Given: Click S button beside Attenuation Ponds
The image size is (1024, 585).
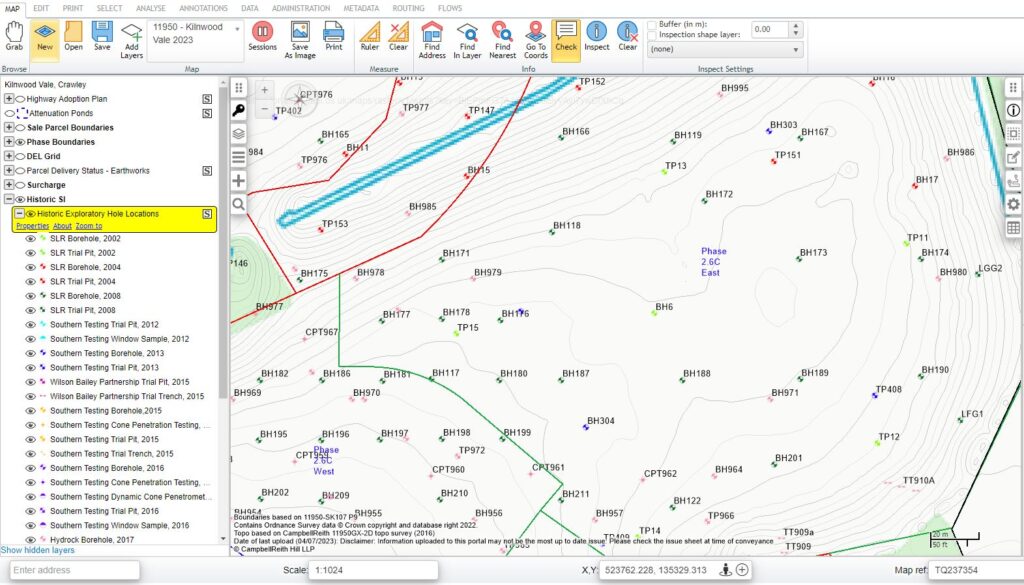Looking at the screenshot, I should pyautogui.click(x=207, y=114).
